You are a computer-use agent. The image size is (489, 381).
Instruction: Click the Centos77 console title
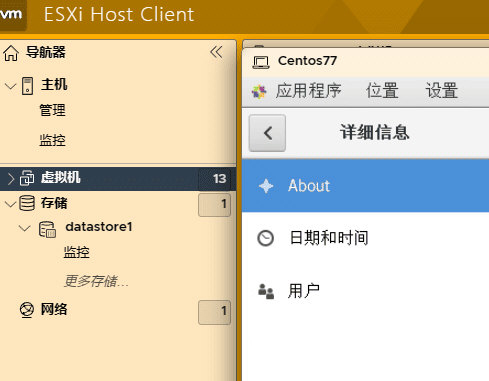click(x=307, y=61)
